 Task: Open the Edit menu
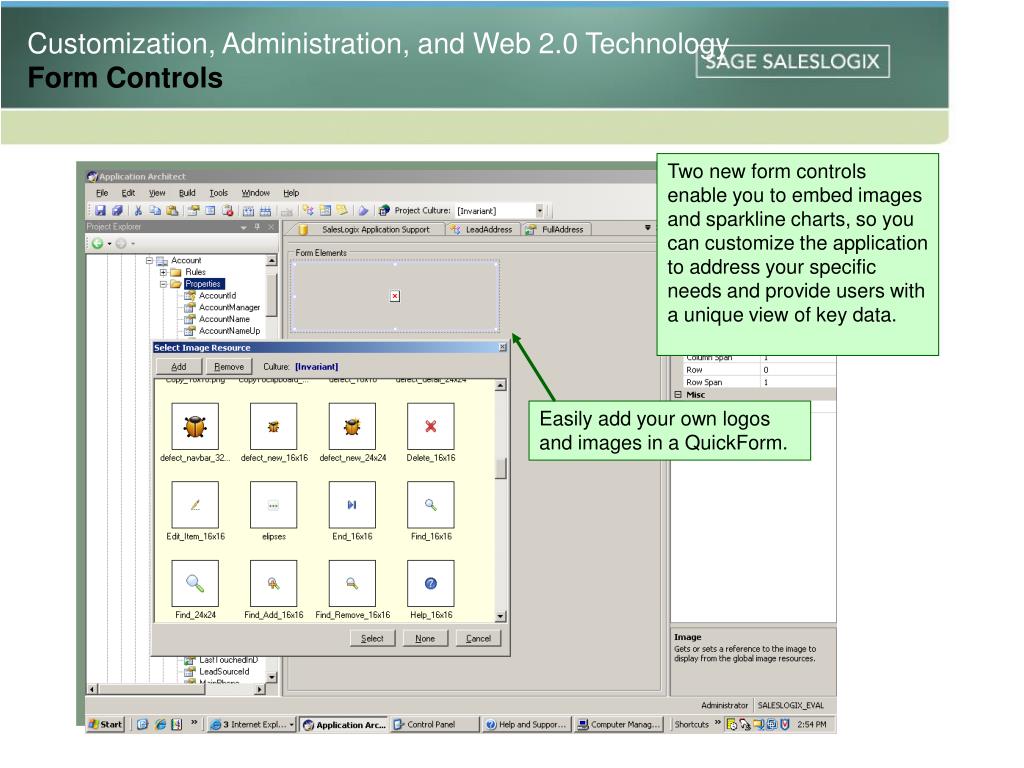tap(128, 193)
